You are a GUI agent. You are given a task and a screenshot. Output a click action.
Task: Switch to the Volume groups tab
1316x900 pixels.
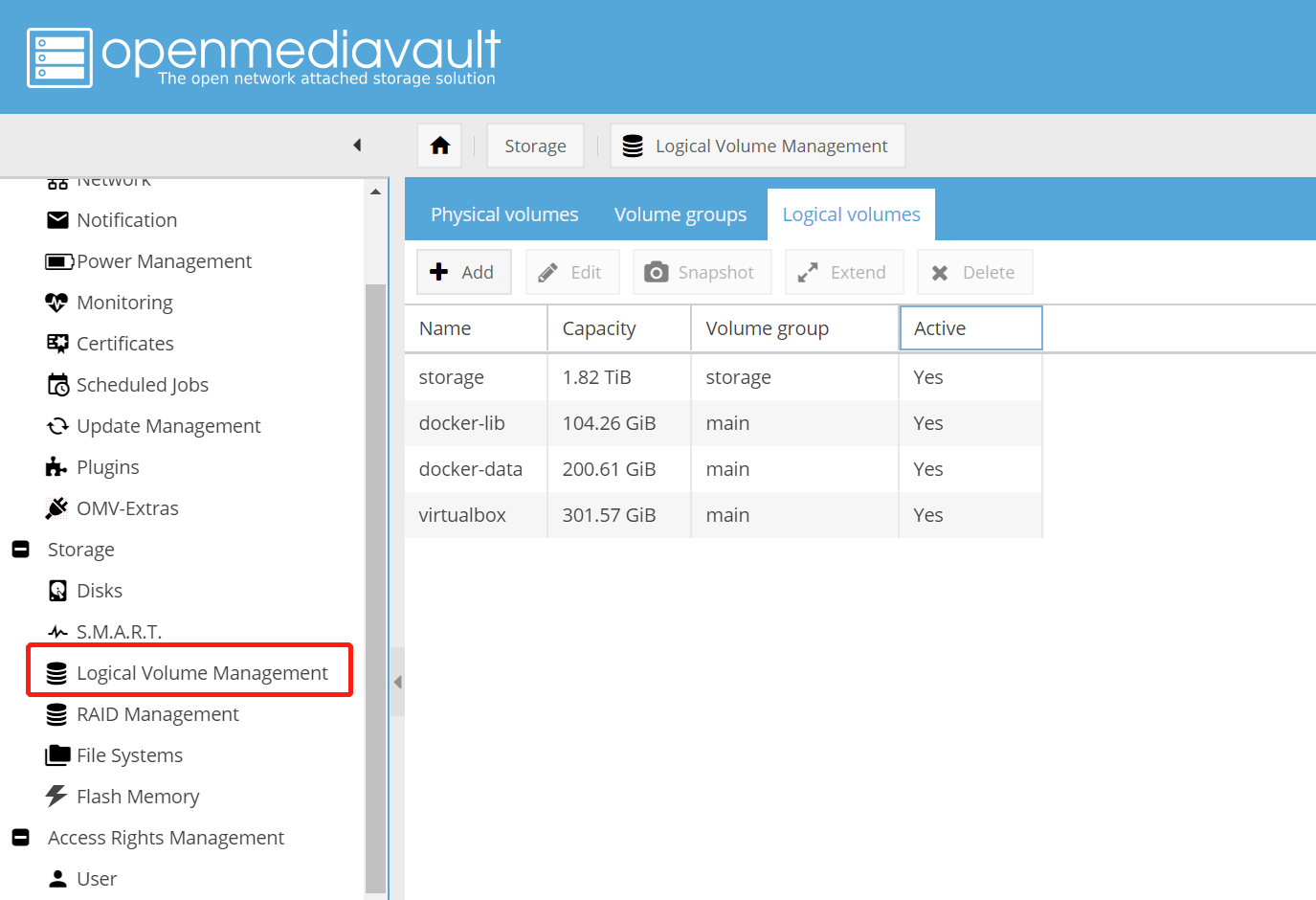pos(680,214)
